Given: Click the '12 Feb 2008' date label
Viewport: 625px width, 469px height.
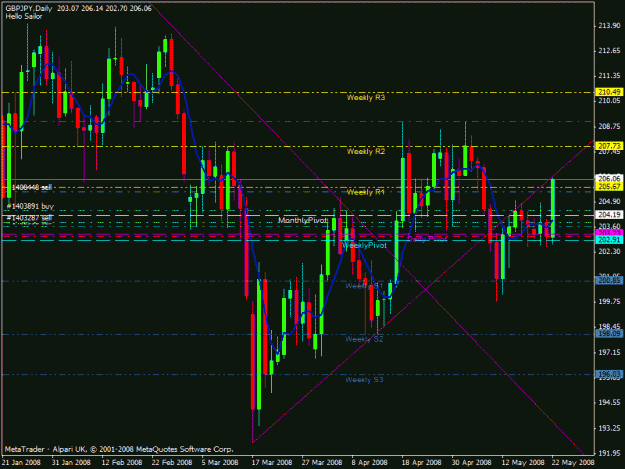Looking at the screenshot, I should (x=122, y=463).
